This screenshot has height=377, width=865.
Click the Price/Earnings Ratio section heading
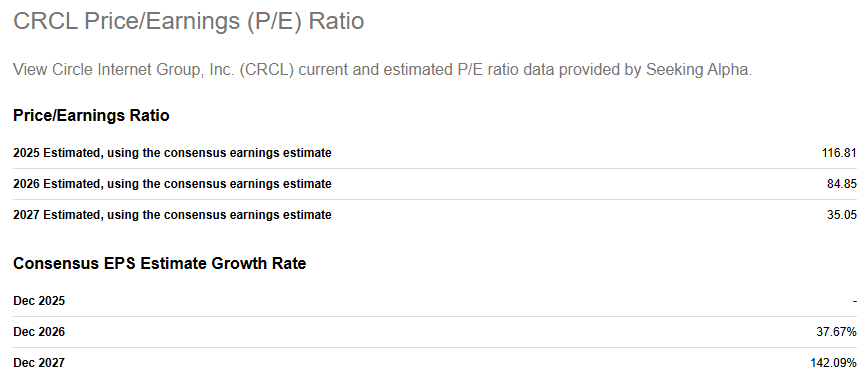tap(91, 115)
